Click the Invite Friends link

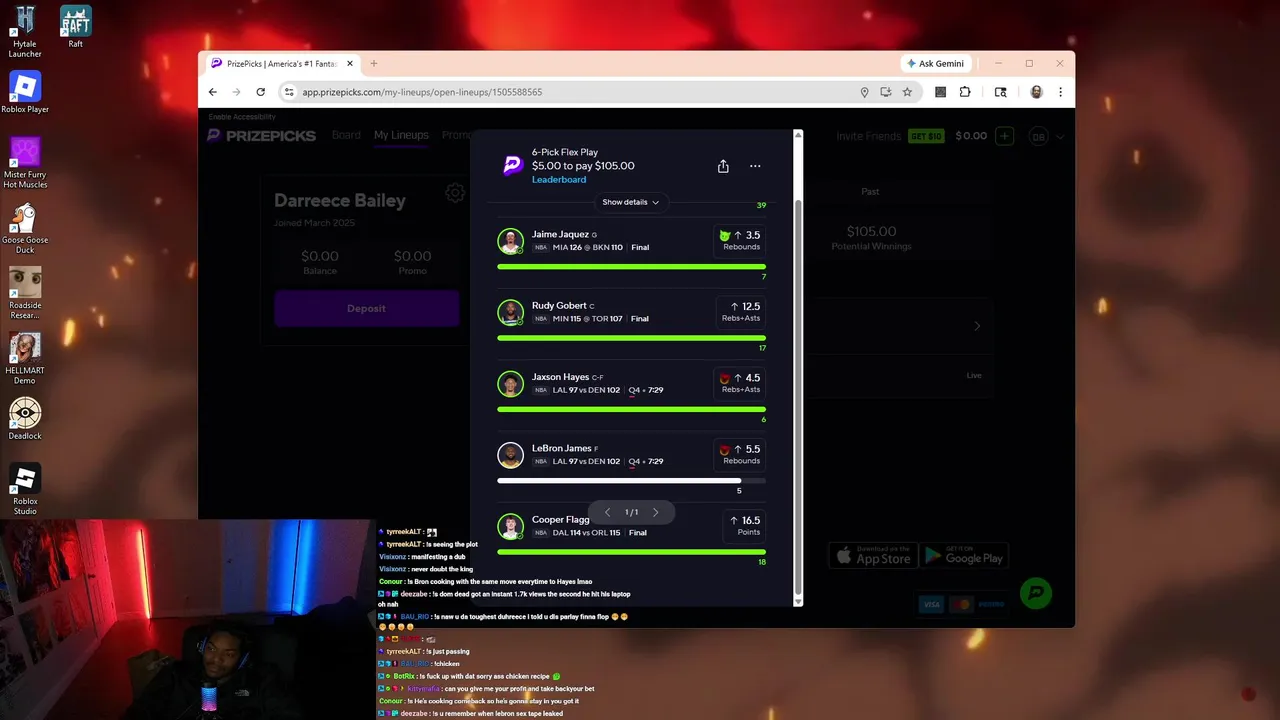(x=869, y=136)
